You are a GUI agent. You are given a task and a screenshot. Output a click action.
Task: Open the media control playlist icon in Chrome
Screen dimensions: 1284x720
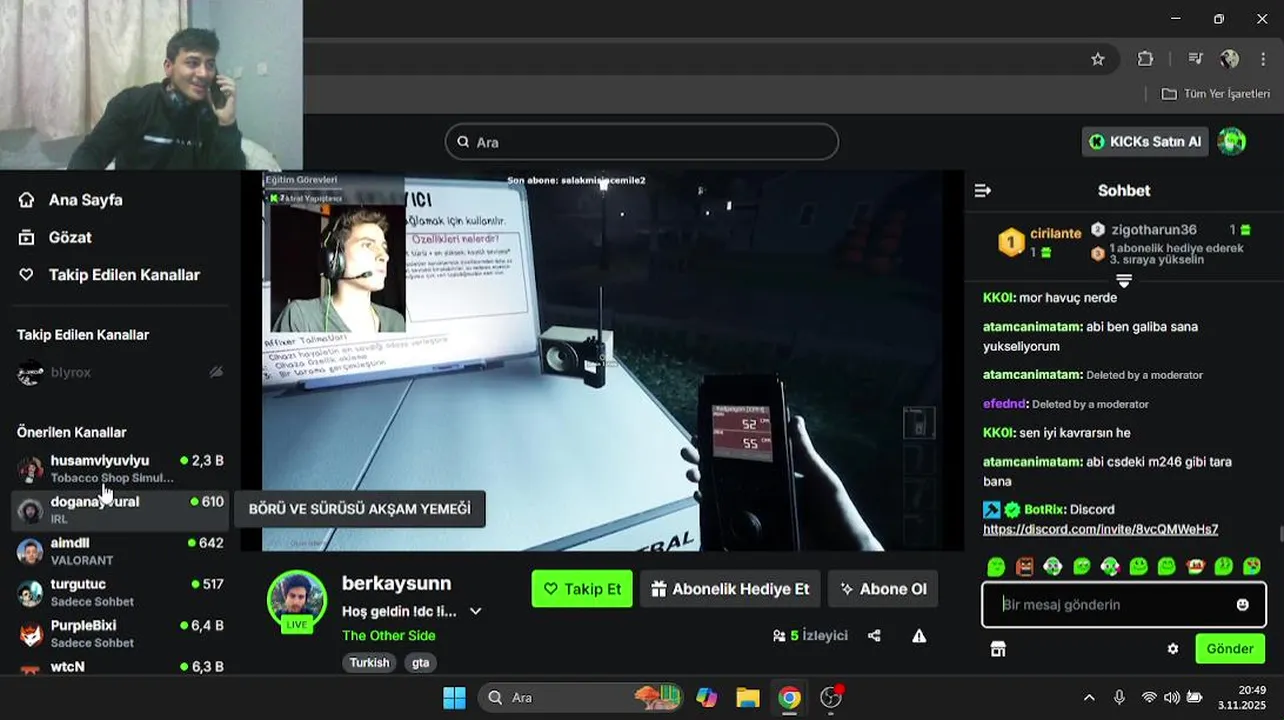pyautogui.click(x=1195, y=59)
